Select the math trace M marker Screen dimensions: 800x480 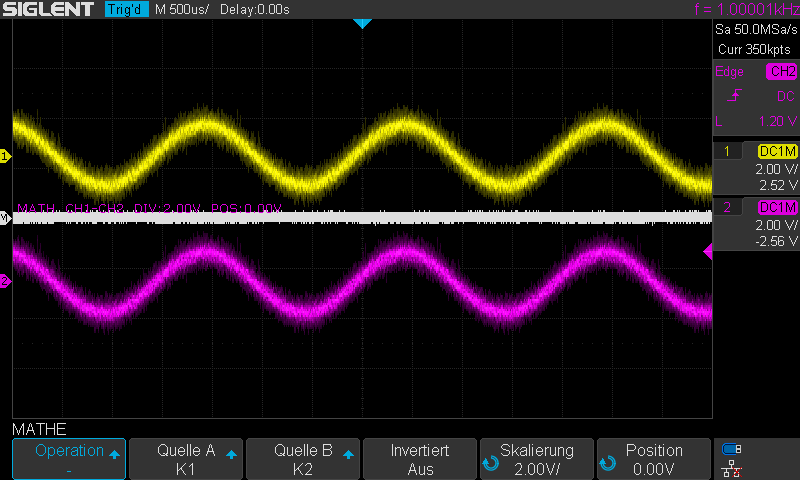pyautogui.click(x=5, y=218)
